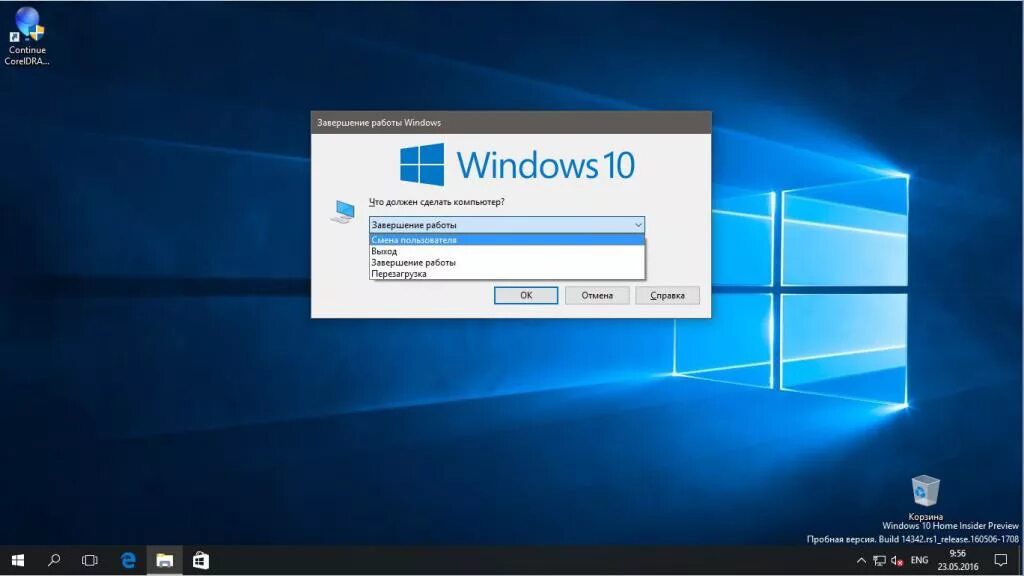Viewport: 1024px width, 576px height.
Task: Open Windows Store from taskbar
Action: [201, 560]
